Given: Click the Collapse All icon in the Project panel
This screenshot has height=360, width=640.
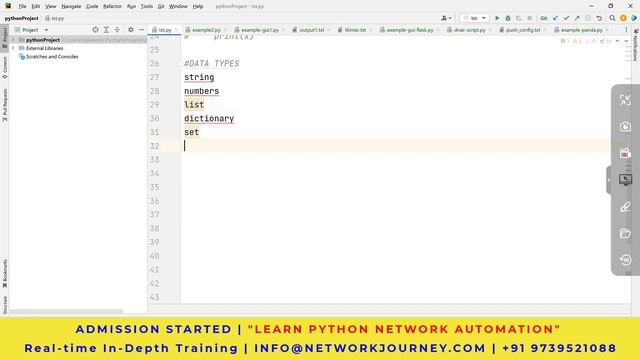Looking at the screenshot, I should coord(117,30).
